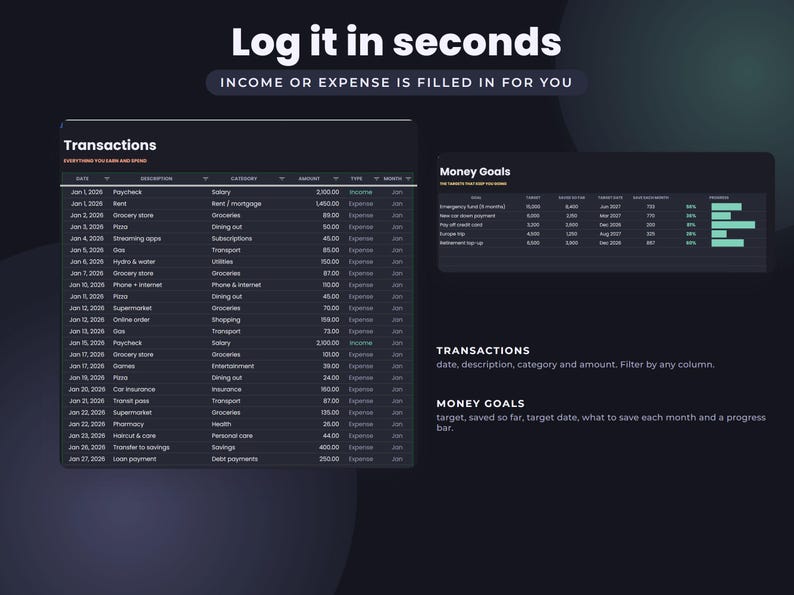Select the 'Streaming apps' description cell
Viewport: 794px width, 595px height.
[x=137, y=239]
